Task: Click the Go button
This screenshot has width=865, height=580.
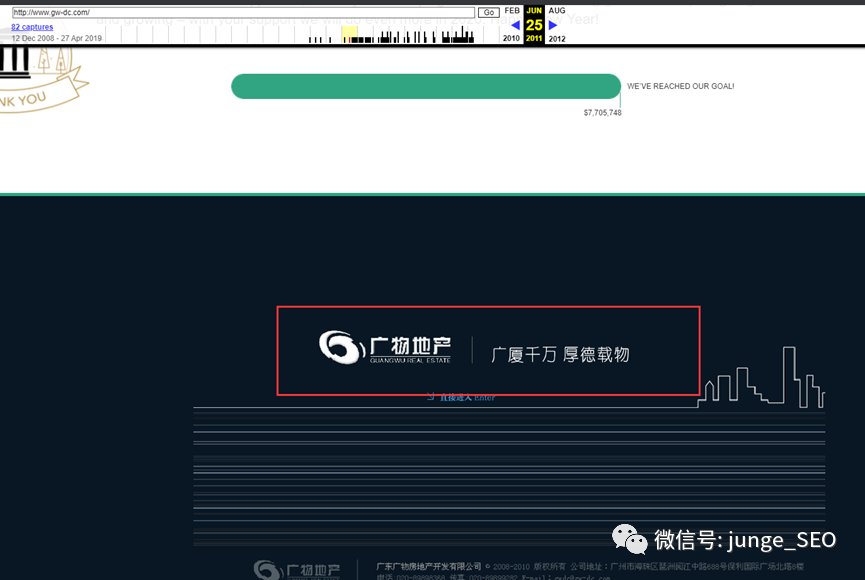Action: (x=489, y=12)
